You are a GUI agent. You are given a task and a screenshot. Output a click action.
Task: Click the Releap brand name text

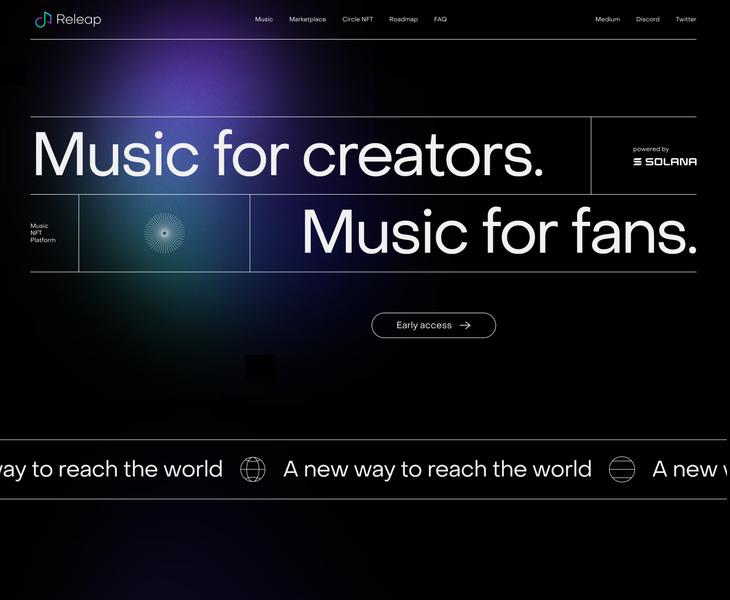[79, 20]
